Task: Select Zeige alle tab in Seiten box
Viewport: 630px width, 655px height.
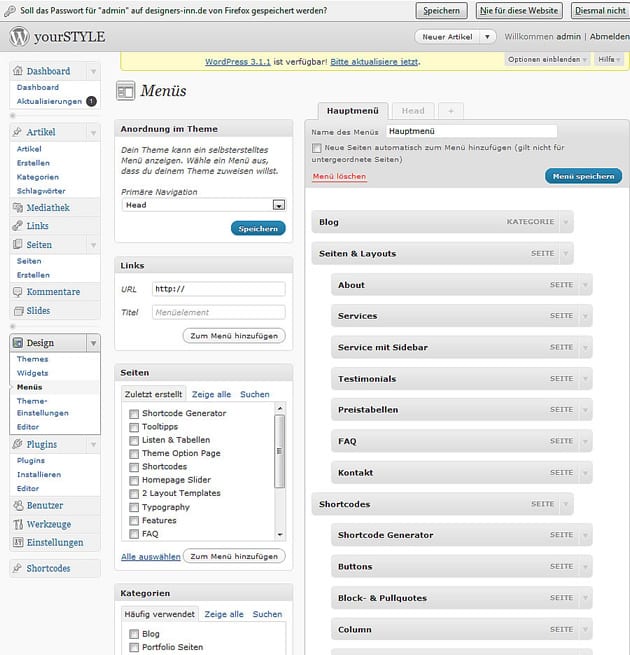Action: pos(211,394)
